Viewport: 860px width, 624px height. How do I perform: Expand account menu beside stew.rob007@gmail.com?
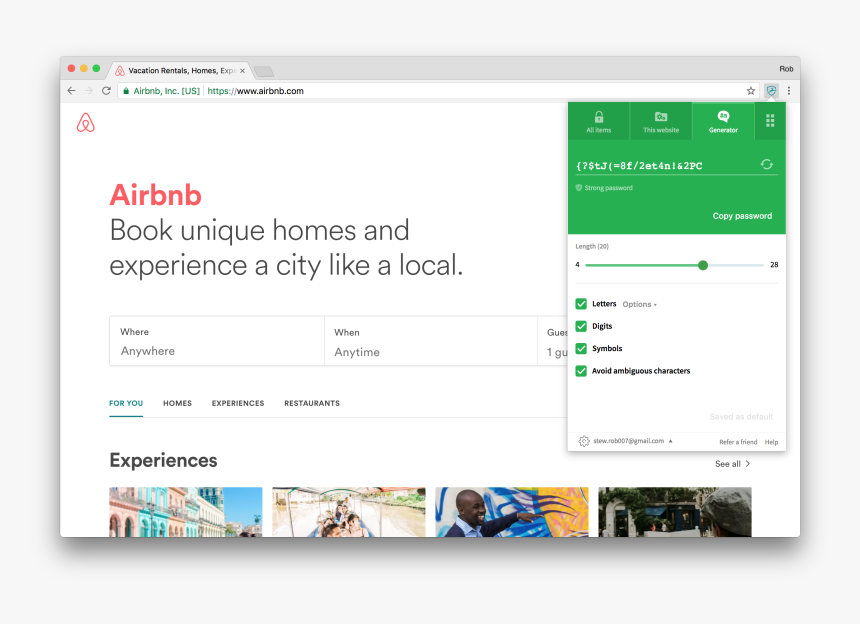coord(670,441)
